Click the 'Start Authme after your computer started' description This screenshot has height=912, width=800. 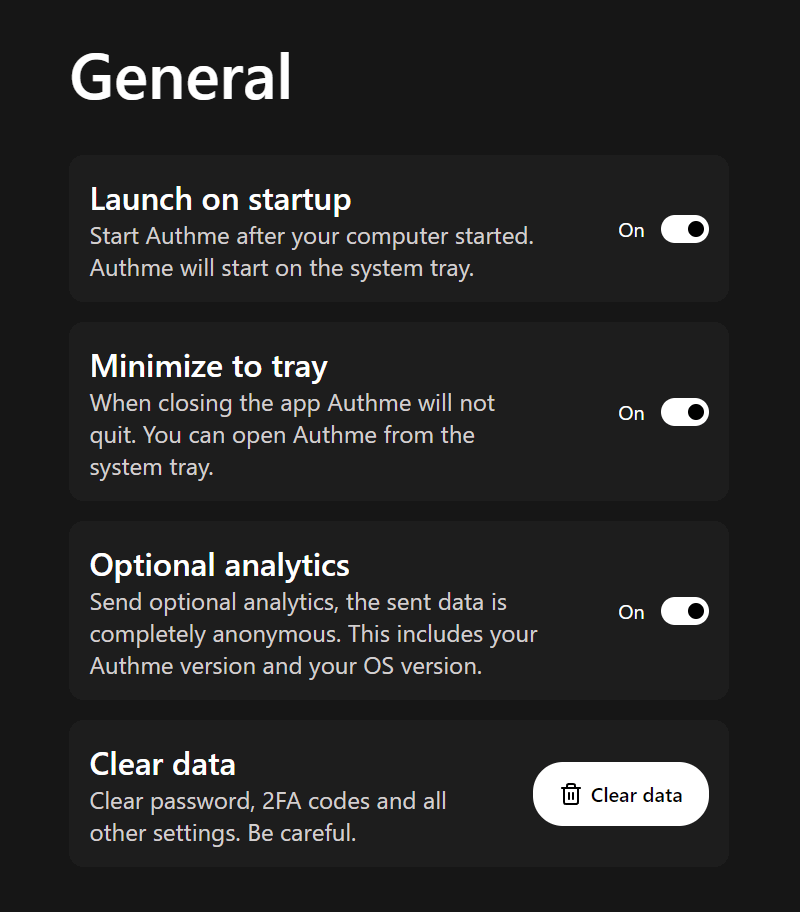tap(312, 237)
